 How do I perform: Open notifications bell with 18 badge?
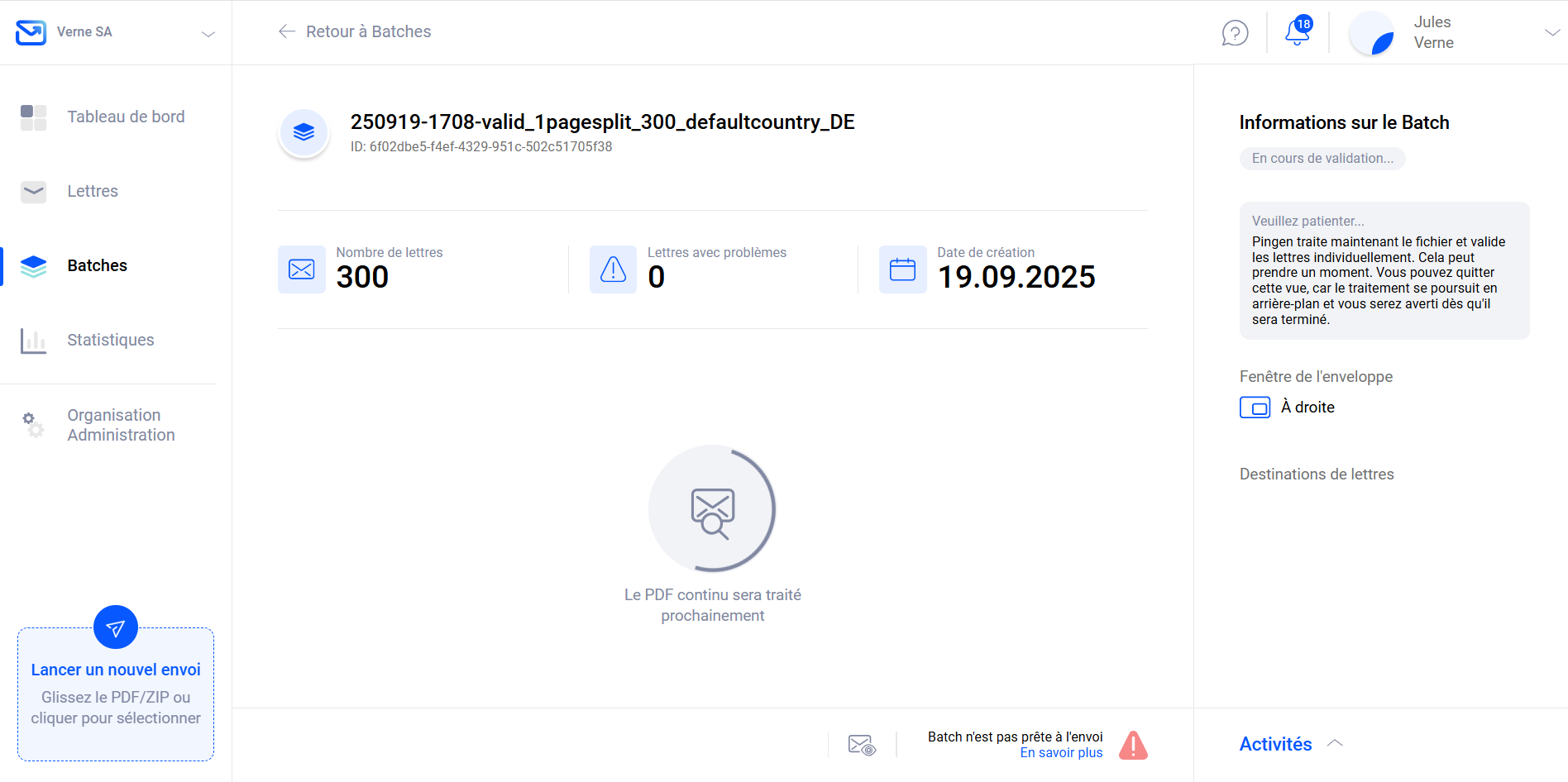click(x=1297, y=32)
